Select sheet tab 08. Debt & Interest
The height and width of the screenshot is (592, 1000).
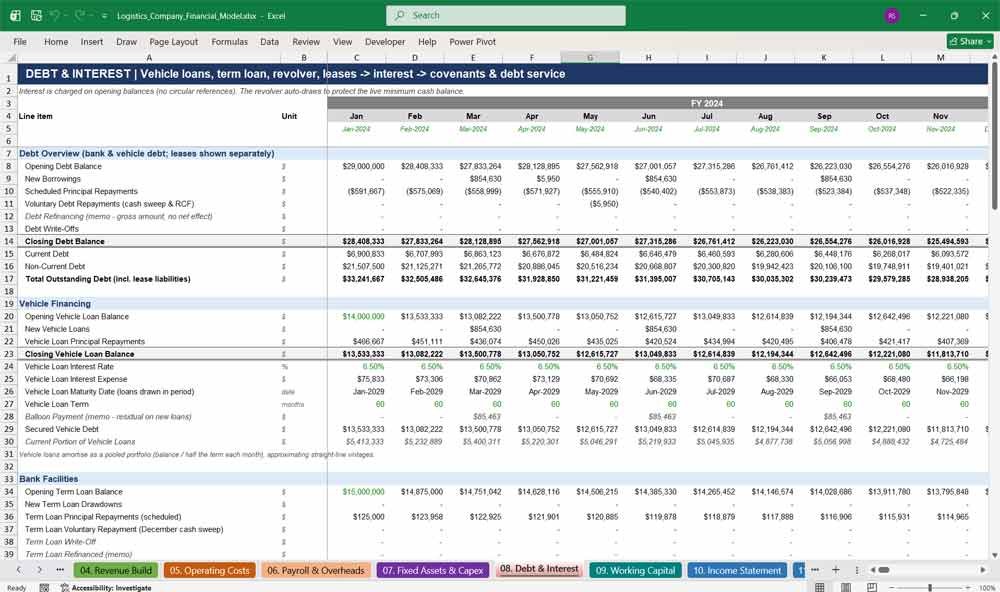point(539,569)
